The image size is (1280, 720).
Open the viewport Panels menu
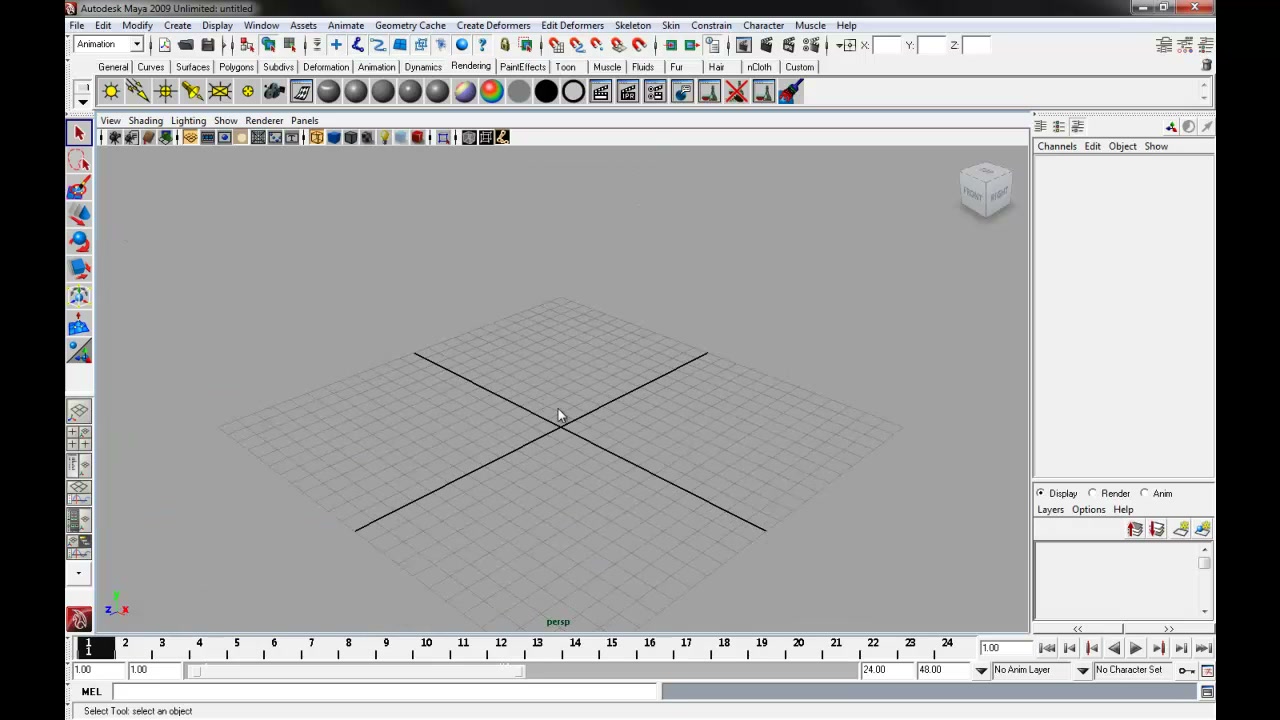coord(304,121)
